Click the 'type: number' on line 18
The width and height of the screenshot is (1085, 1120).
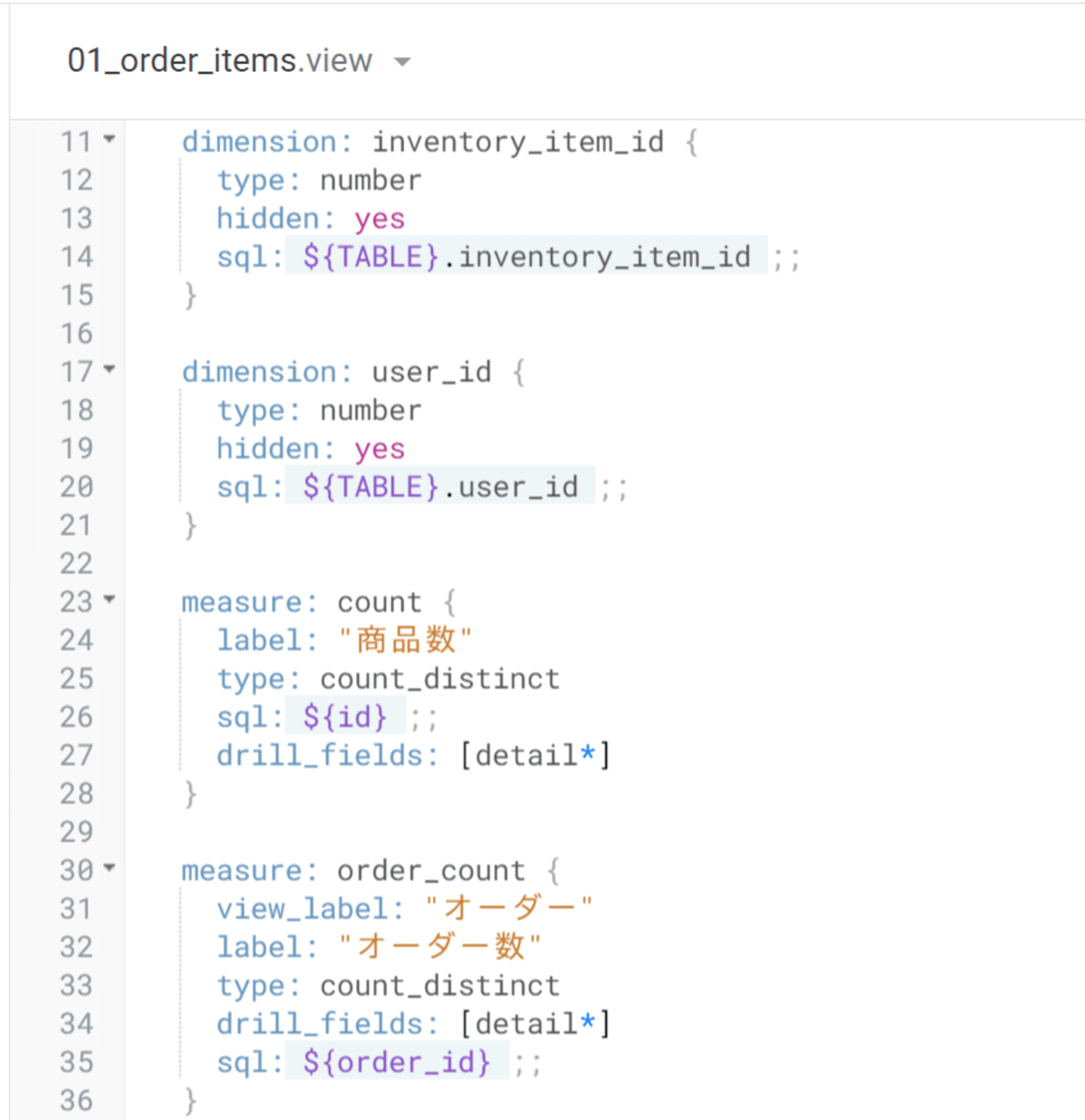pyautogui.click(x=319, y=411)
